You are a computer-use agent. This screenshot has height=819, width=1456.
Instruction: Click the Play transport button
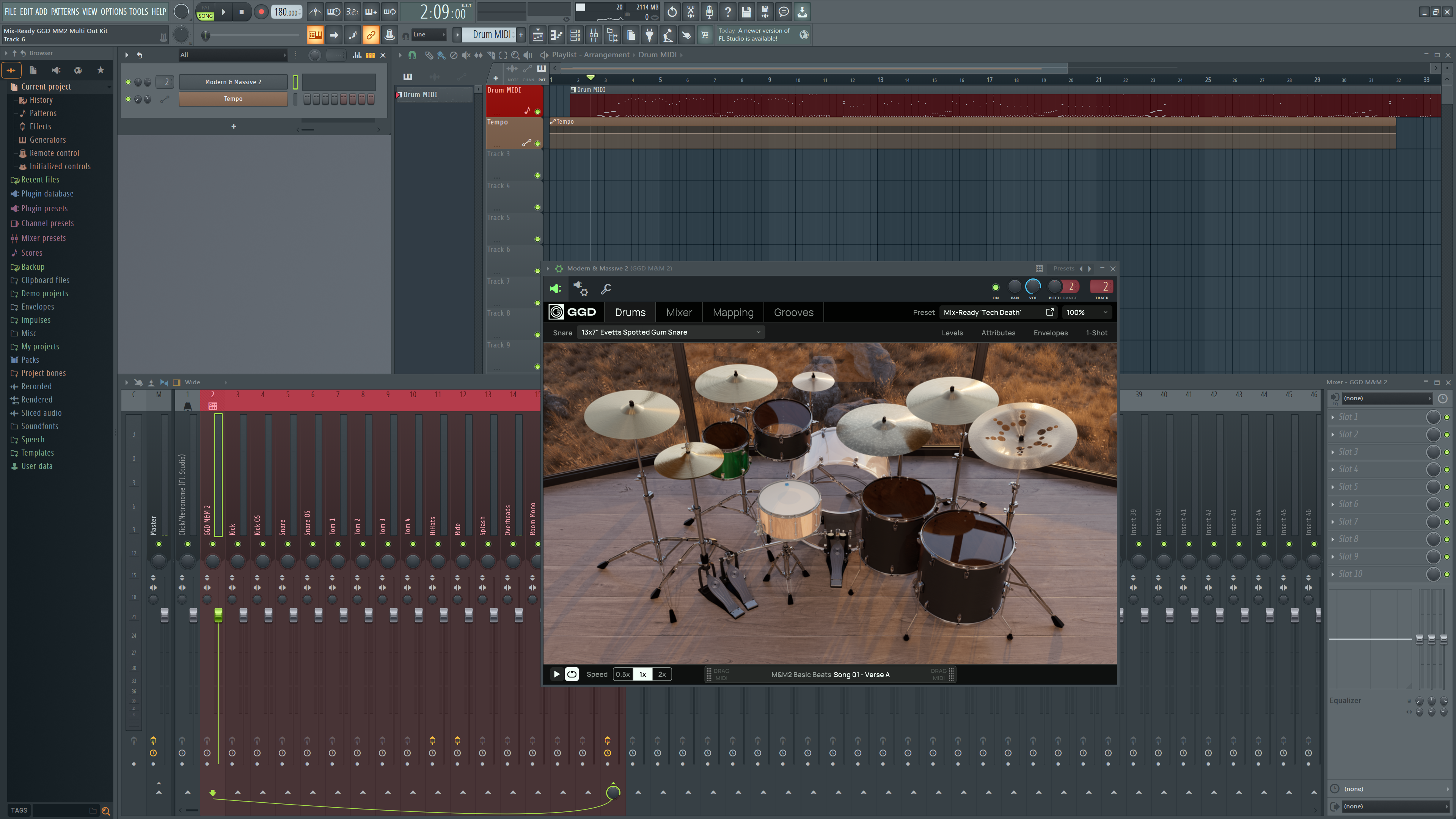(224, 12)
